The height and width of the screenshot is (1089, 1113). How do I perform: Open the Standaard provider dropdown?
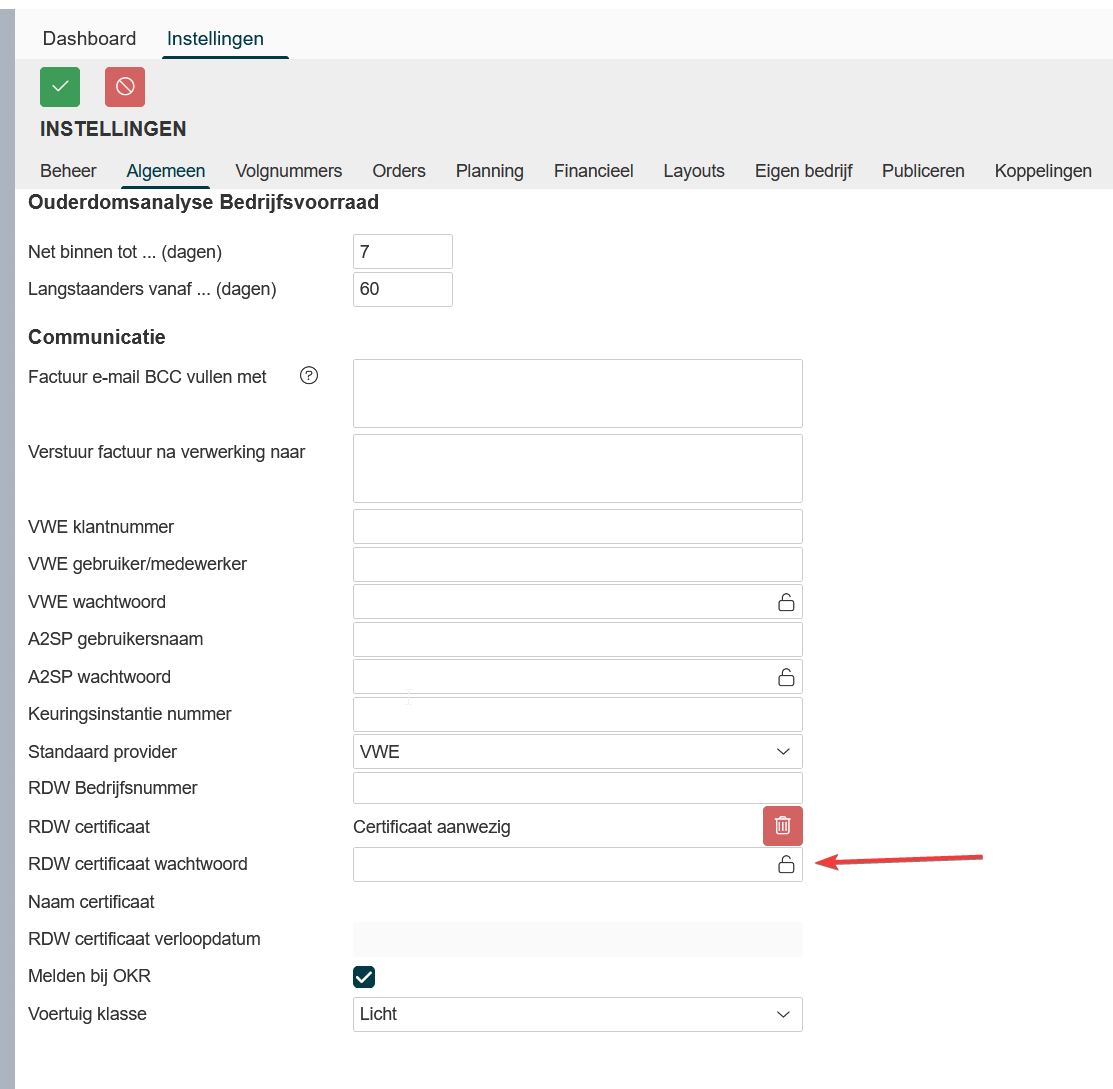[x=577, y=752]
